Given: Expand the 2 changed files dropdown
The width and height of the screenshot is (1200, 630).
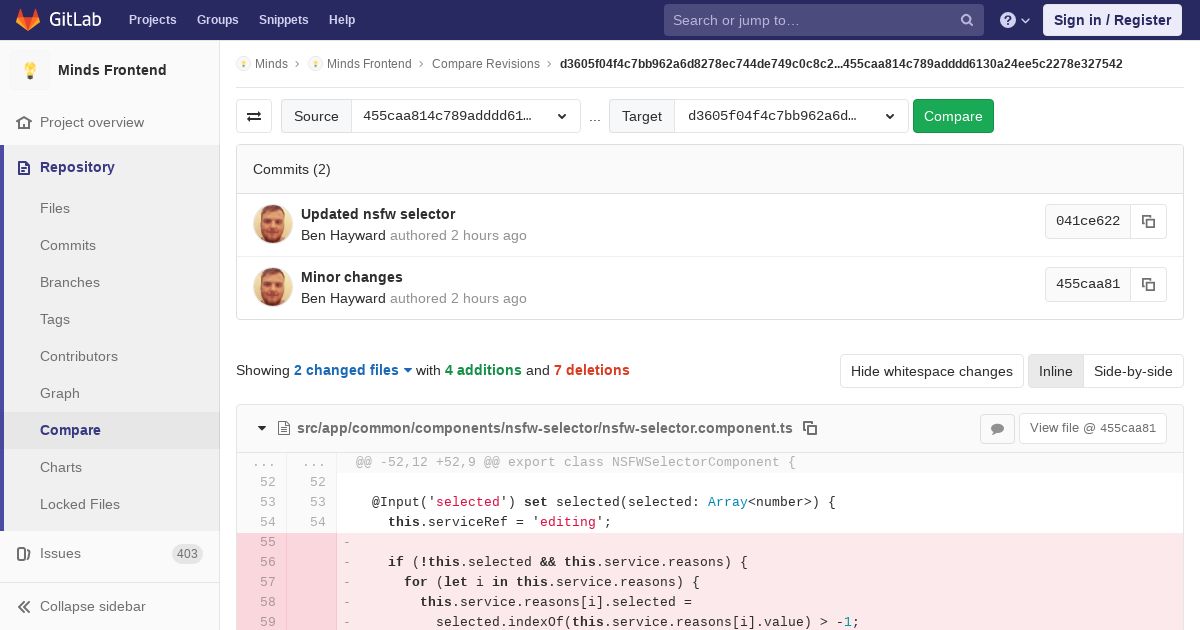Looking at the screenshot, I should [x=353, y=370].
